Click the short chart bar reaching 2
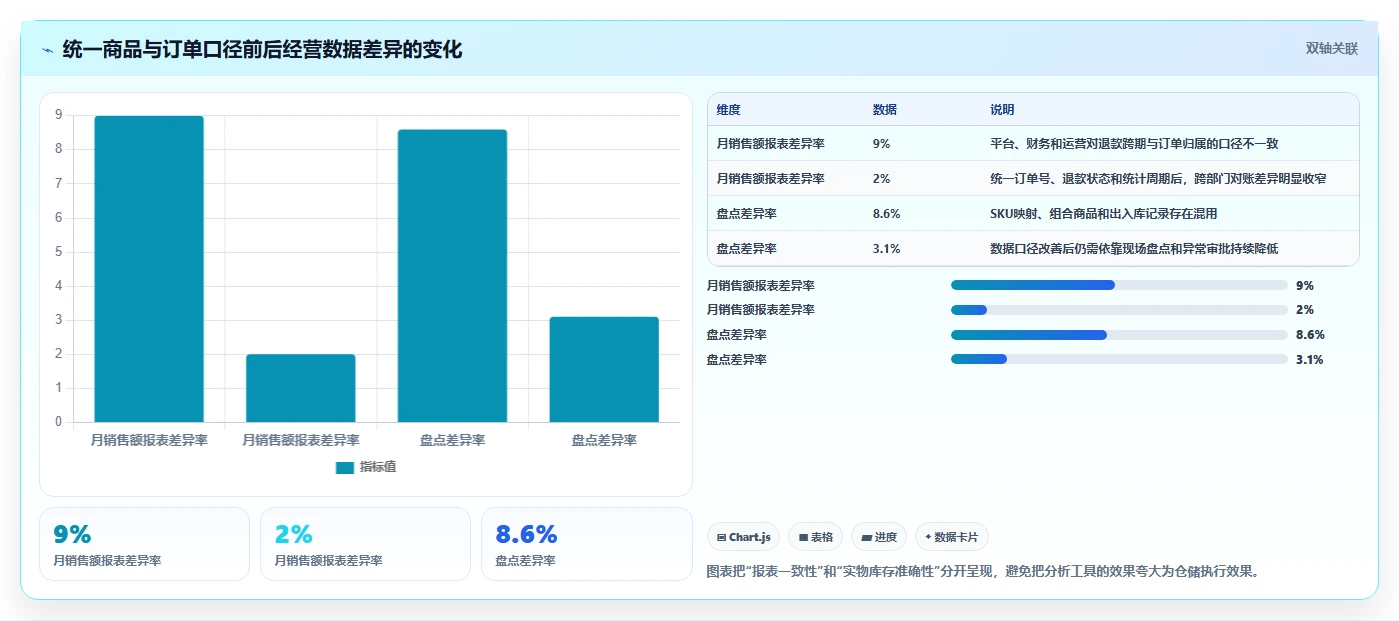 301,388
